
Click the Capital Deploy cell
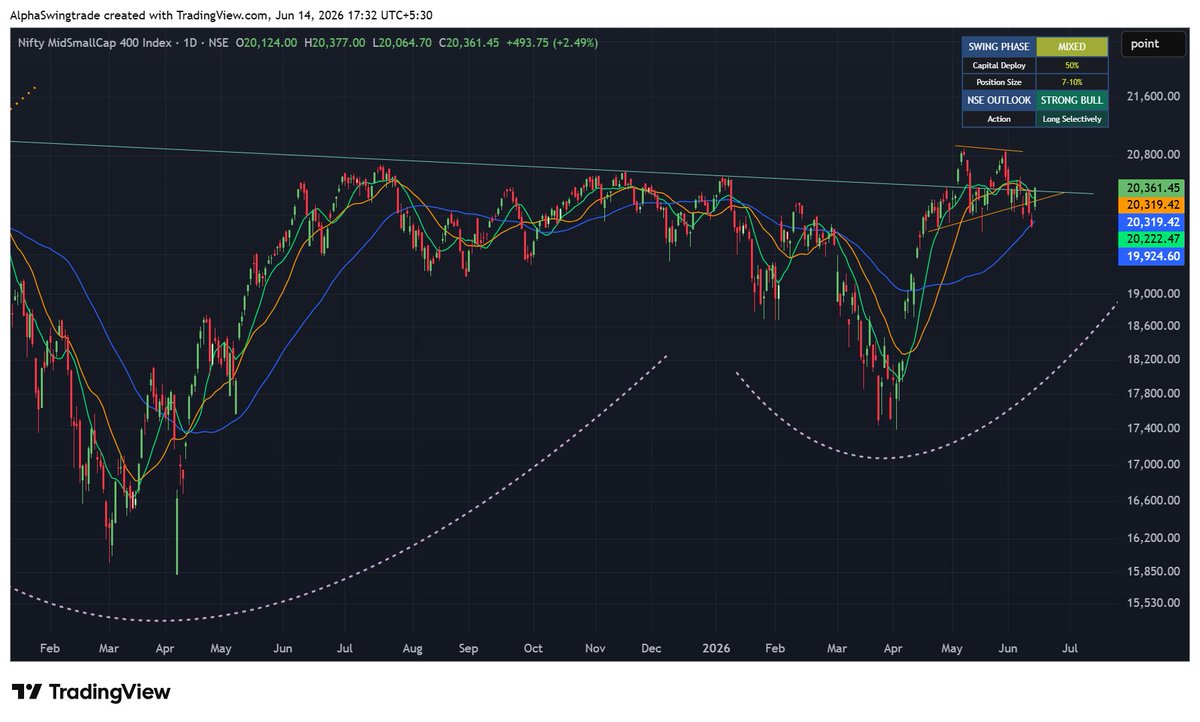click(x=999, y=65)
